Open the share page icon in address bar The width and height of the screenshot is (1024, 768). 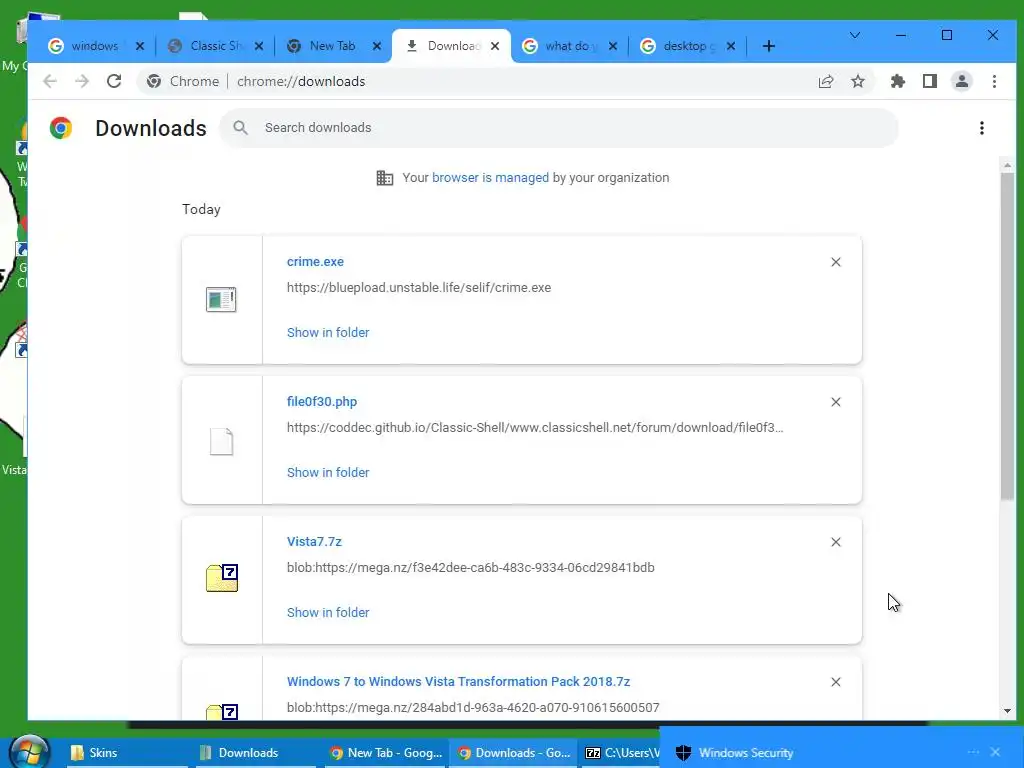(825, 81)
